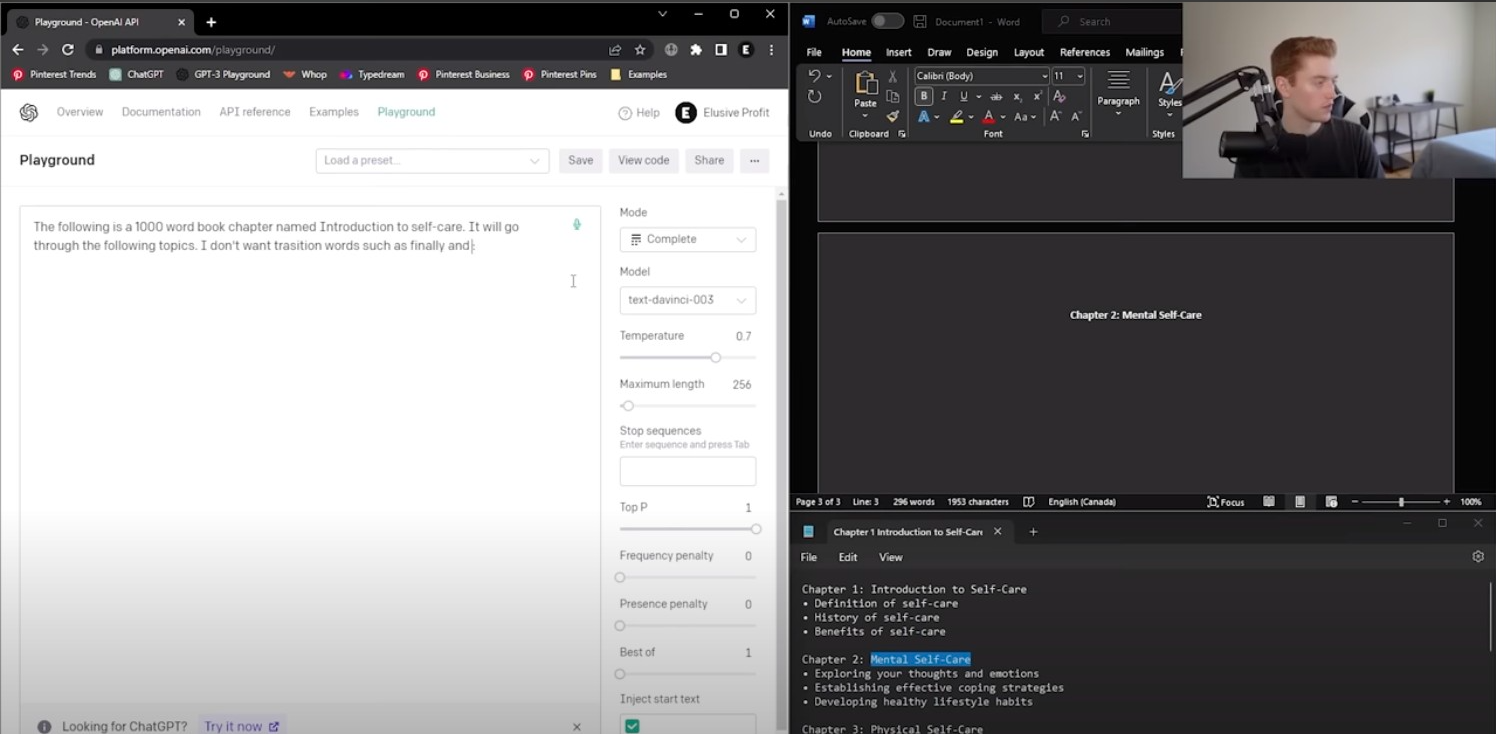Switch to the Insert tab in Word
This screenshot has height=734, width=1496.
tap(898, 52)
